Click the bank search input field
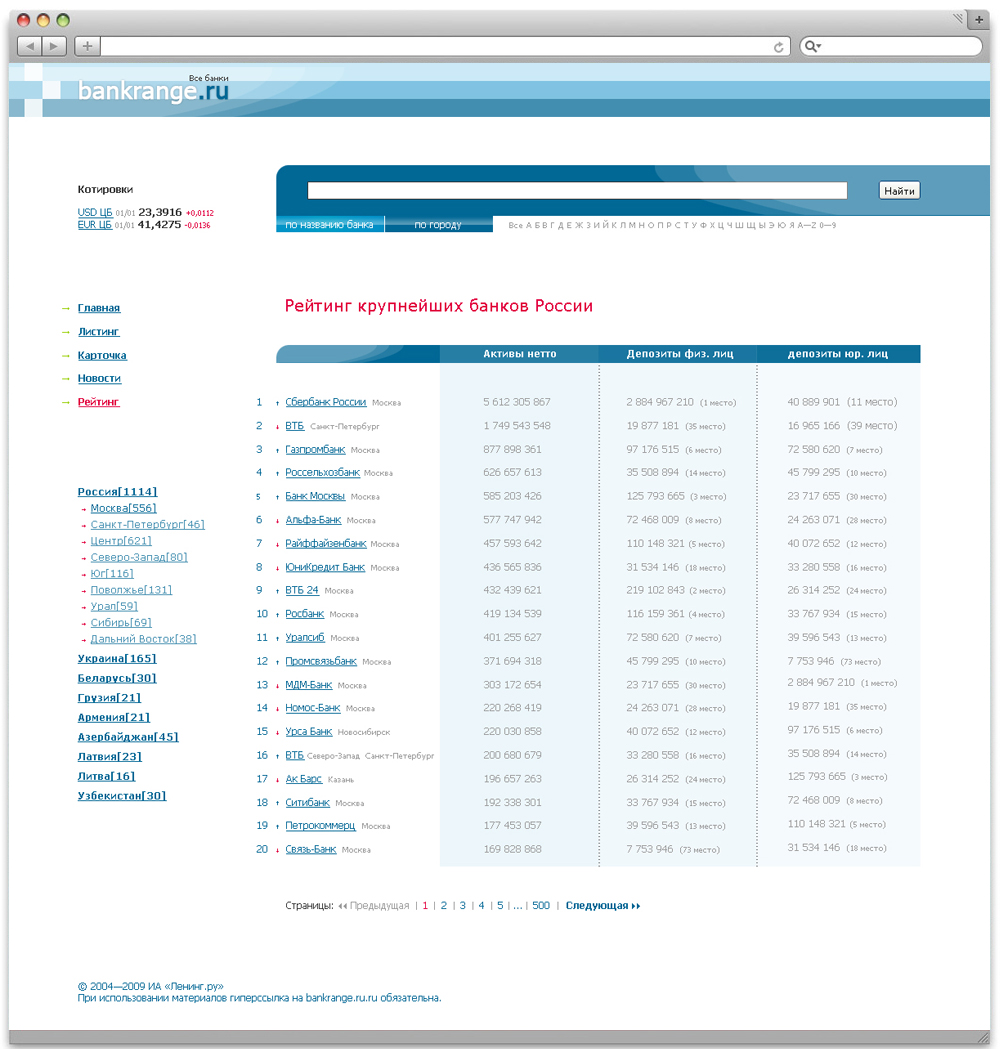 [x=577, y=191]
